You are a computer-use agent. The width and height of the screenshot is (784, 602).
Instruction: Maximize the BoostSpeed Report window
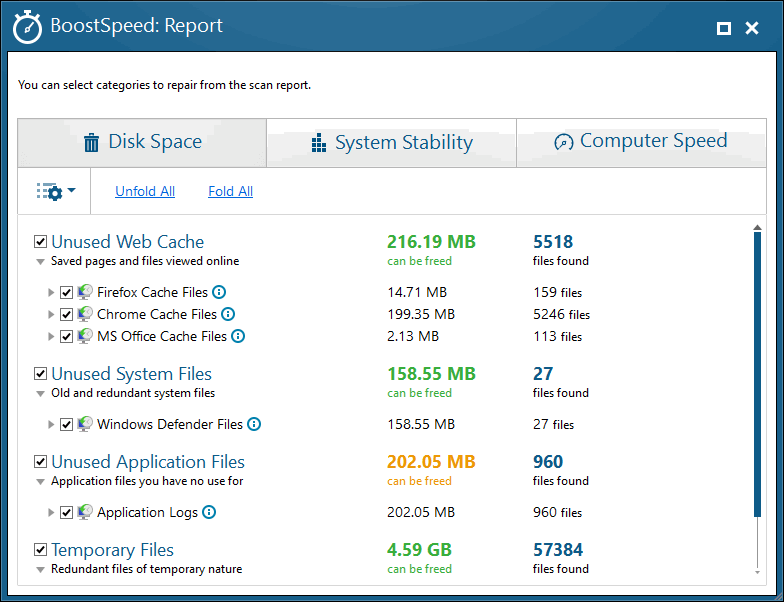point(724,28)
